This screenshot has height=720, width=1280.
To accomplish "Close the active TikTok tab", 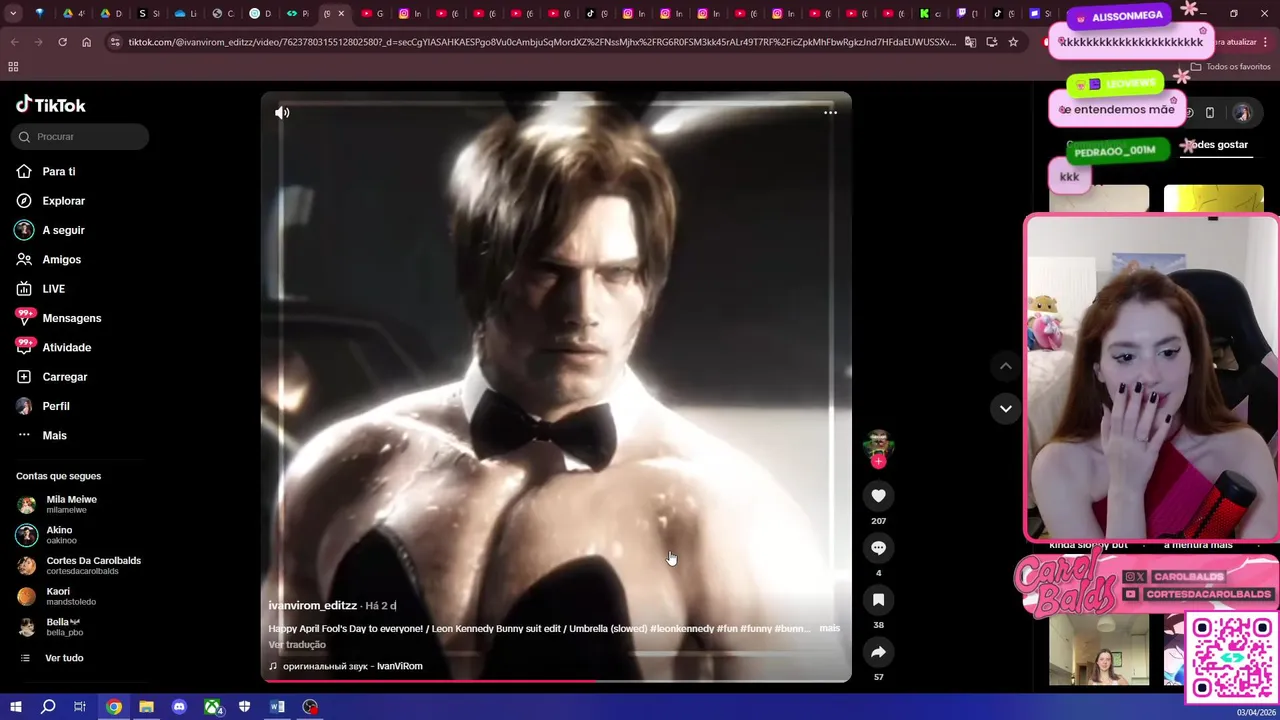I will (x=341, y=13).
